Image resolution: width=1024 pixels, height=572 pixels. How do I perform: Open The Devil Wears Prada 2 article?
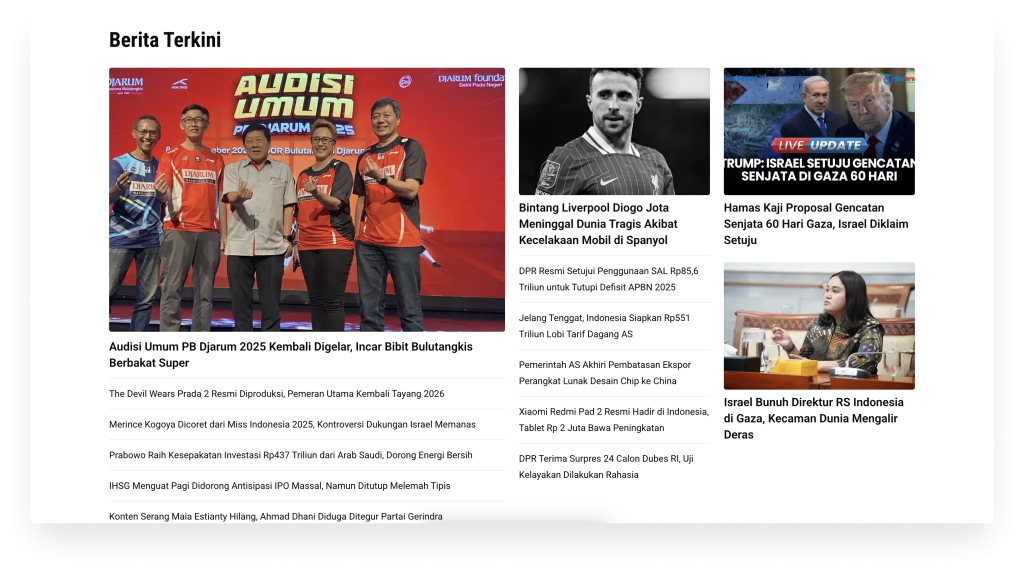277,394
